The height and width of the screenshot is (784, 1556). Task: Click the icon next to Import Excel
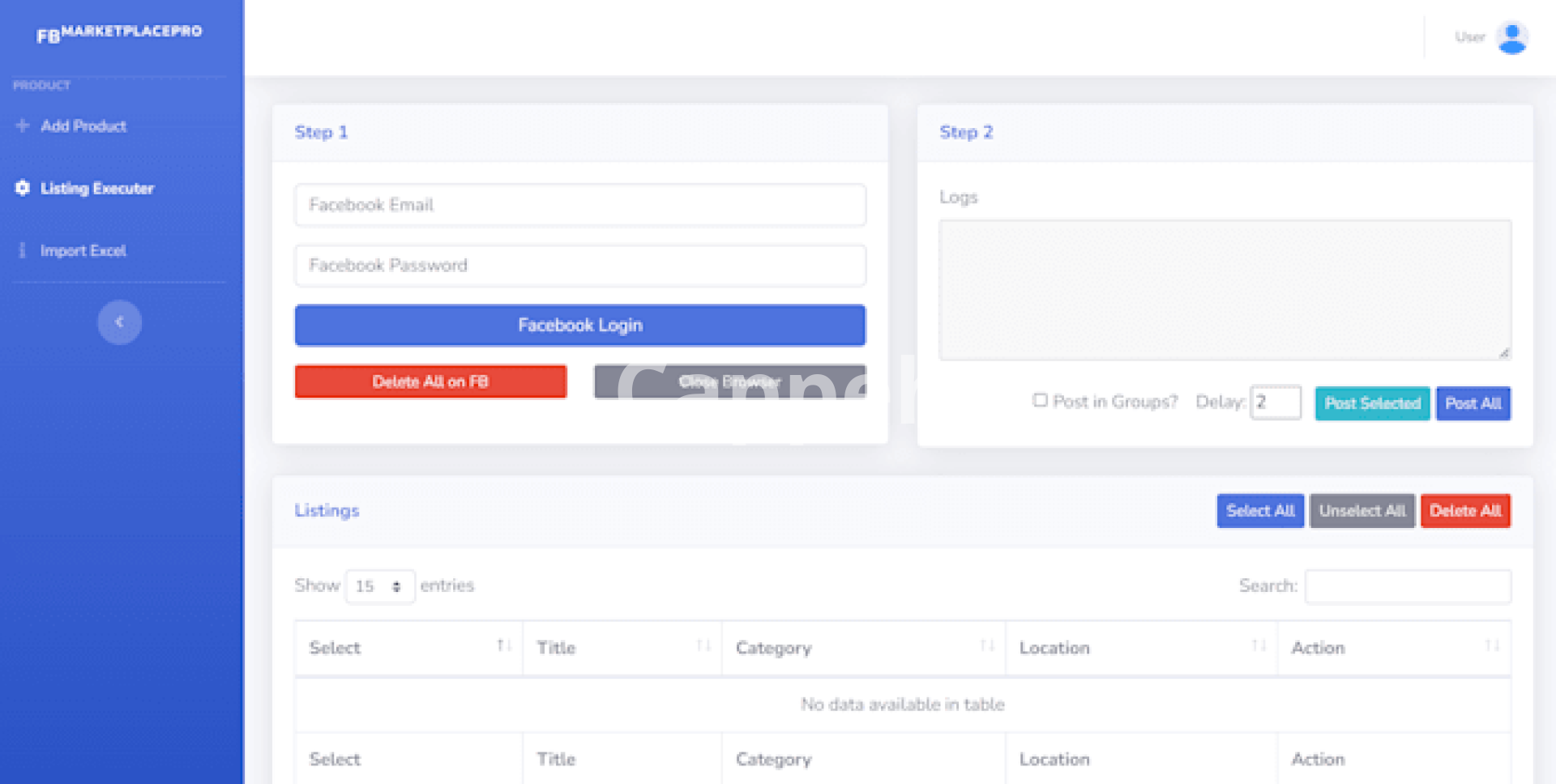click(23, 250)
